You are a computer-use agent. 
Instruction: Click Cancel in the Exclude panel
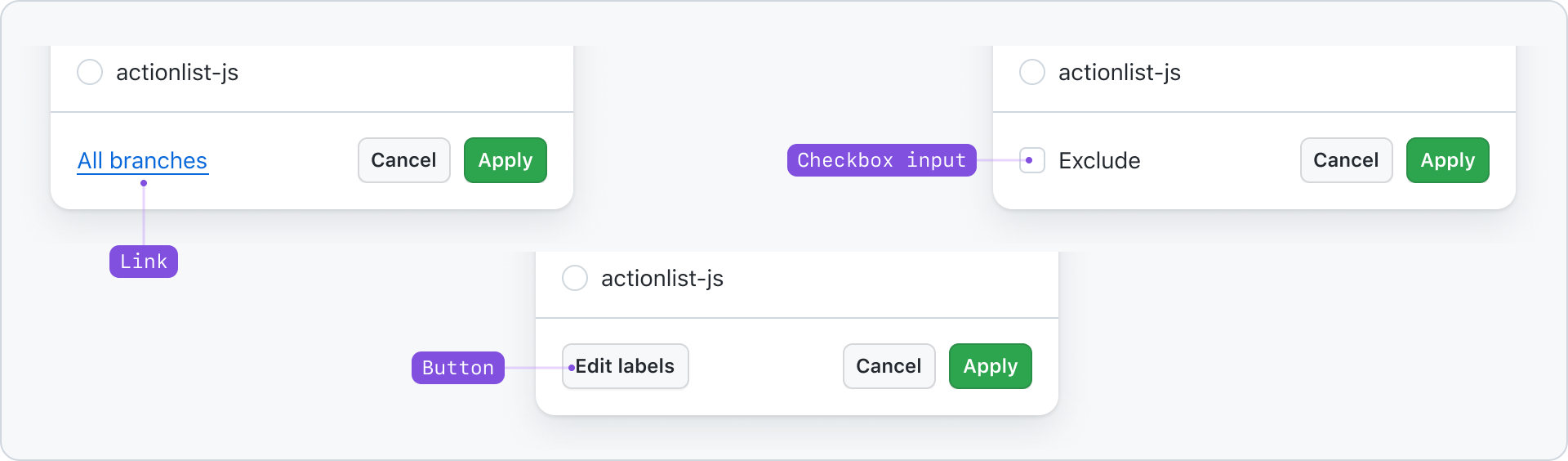tap(1347, 160)
